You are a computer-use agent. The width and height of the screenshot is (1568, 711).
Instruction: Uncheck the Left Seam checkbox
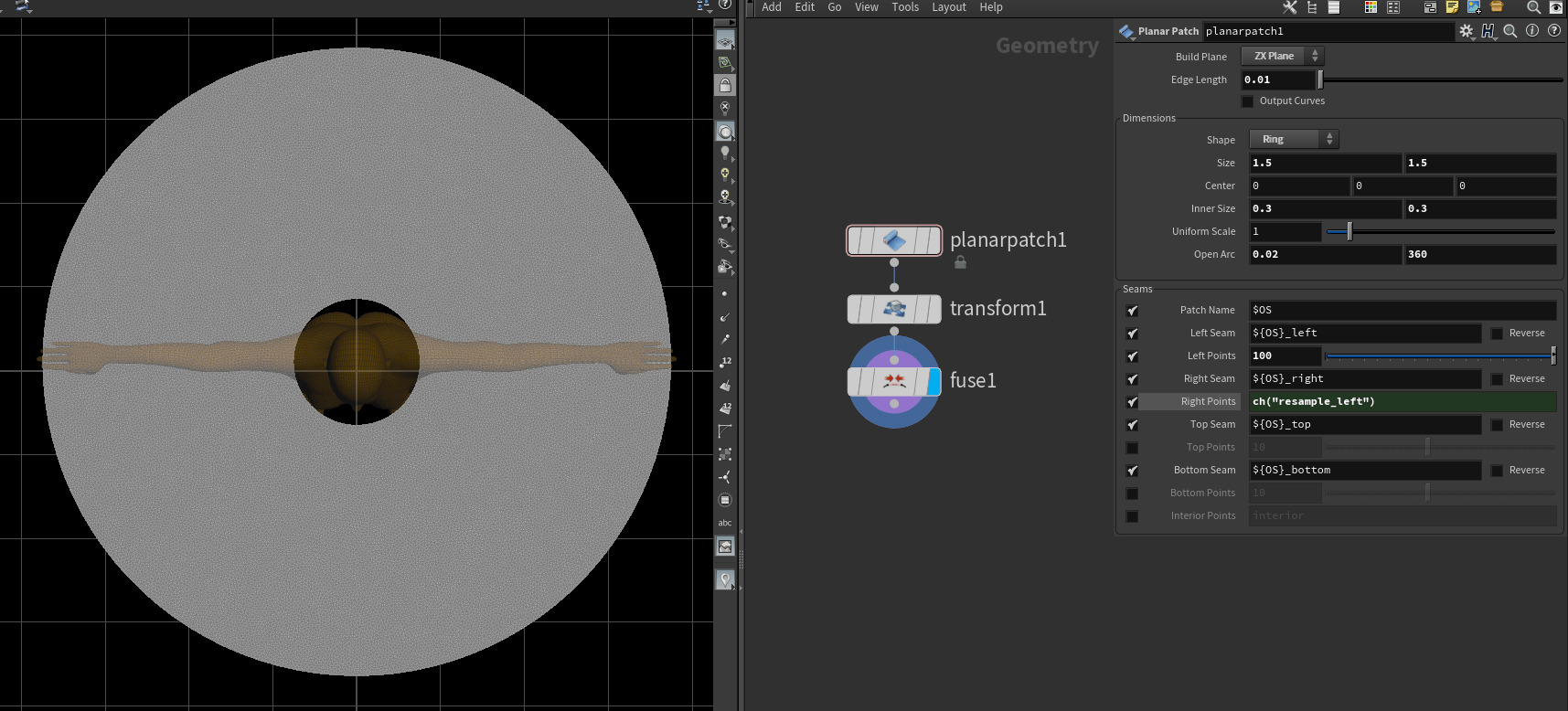[x=1132, y=334]
